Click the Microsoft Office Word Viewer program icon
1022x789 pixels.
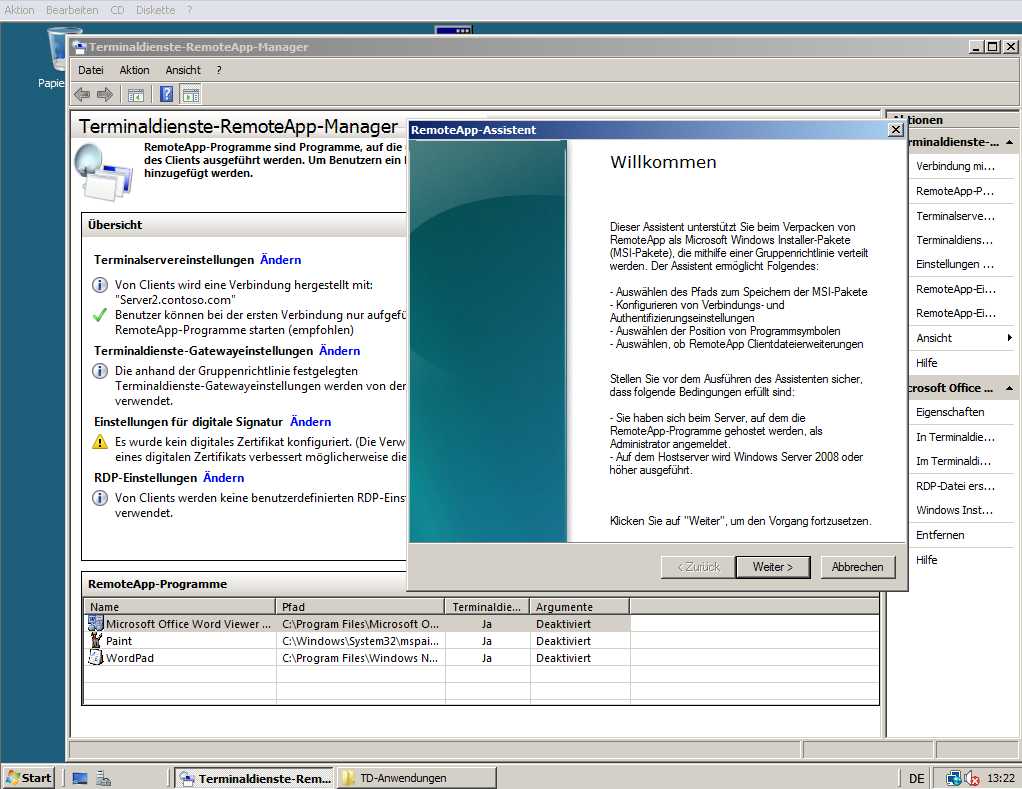tap(95, 623)
